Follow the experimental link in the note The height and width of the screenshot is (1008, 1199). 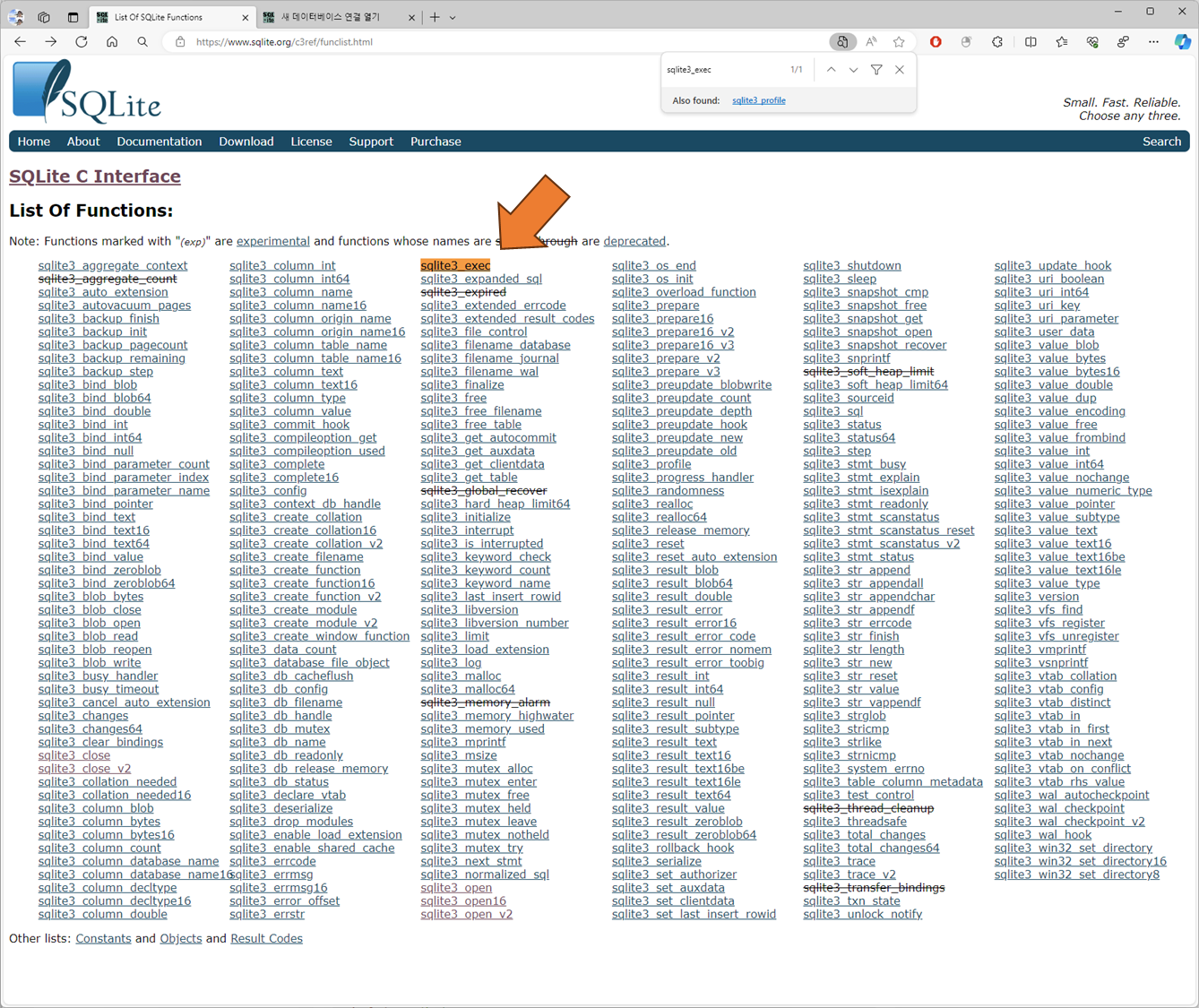(273, 241)
